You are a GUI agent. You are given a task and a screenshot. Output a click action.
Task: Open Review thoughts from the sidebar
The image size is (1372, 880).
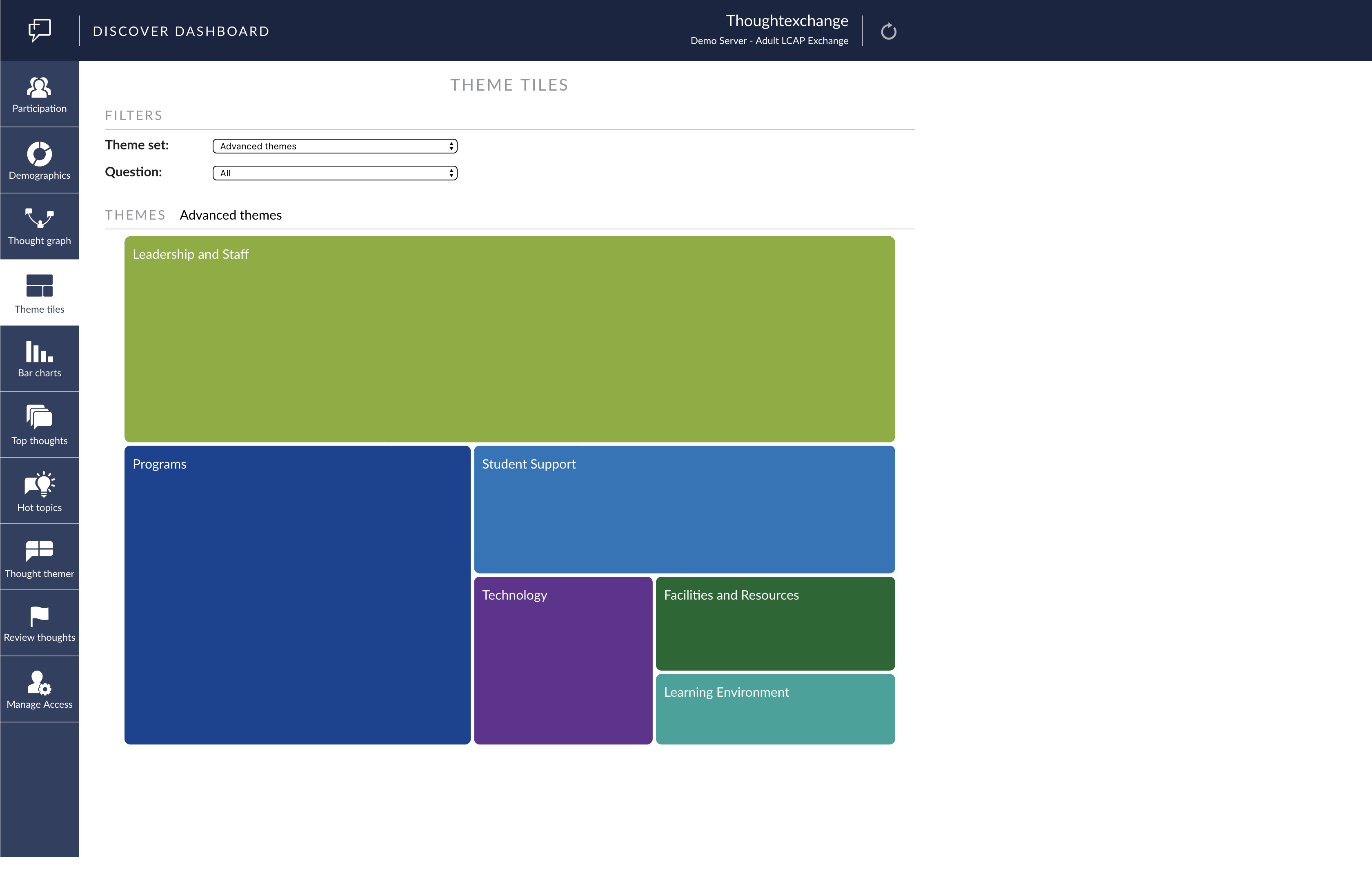(x=40, y=623)
